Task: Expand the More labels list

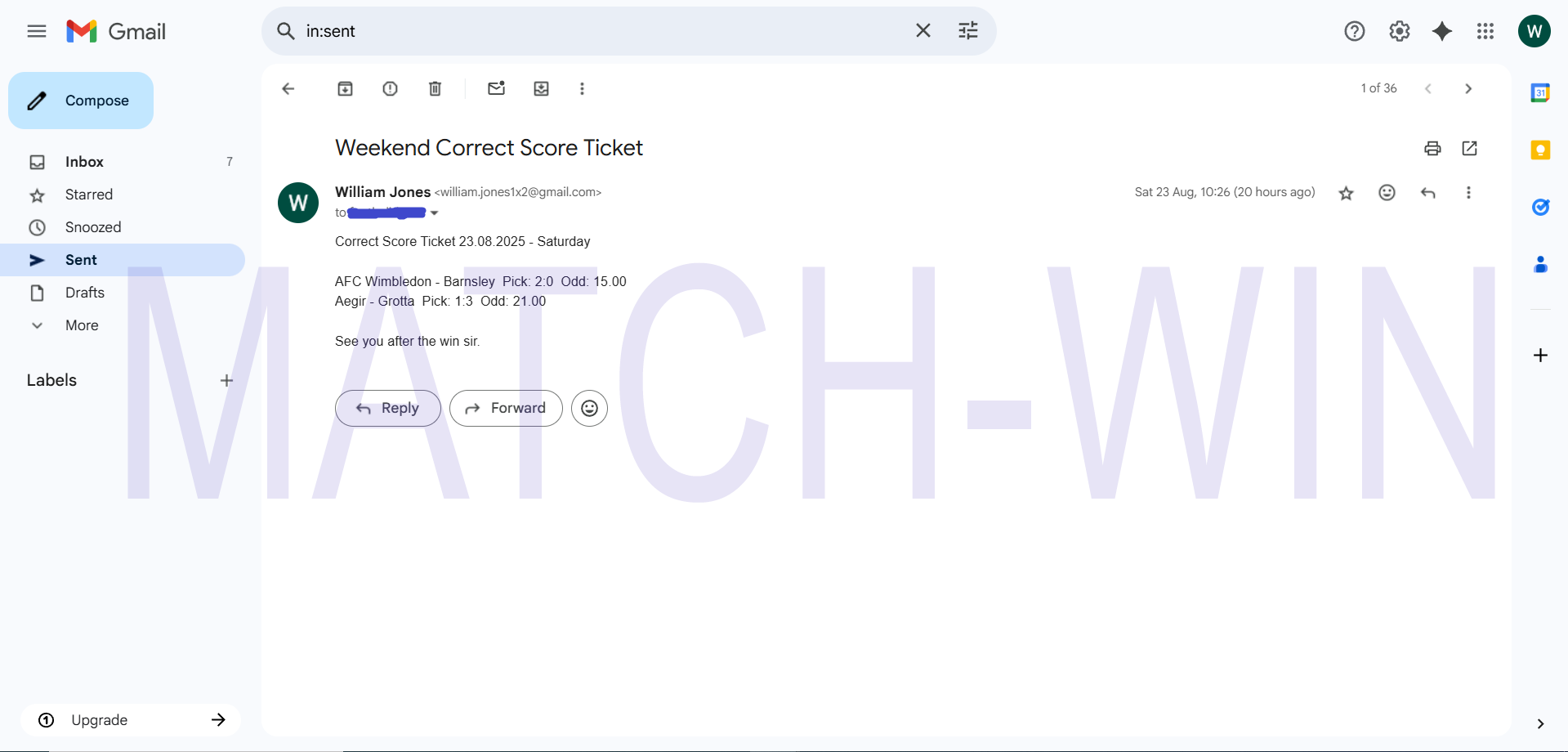Action: 82,325
